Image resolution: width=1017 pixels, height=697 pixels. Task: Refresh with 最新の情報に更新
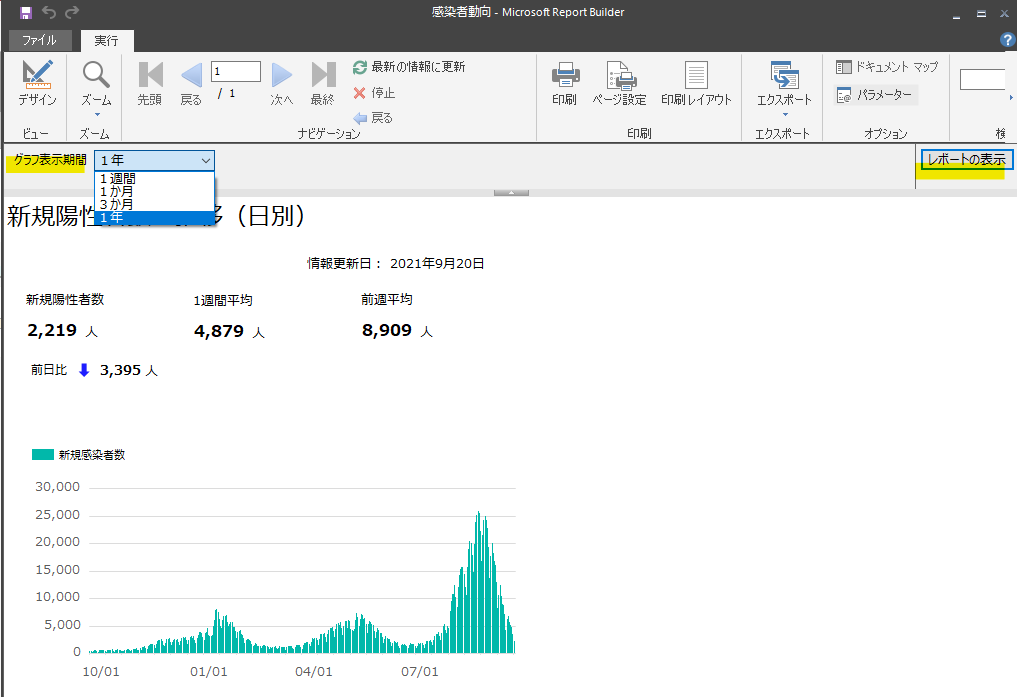[409, 67]
